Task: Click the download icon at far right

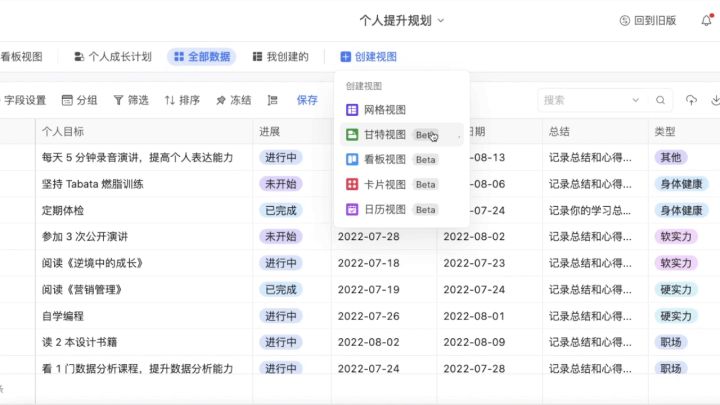Action: 715,100
